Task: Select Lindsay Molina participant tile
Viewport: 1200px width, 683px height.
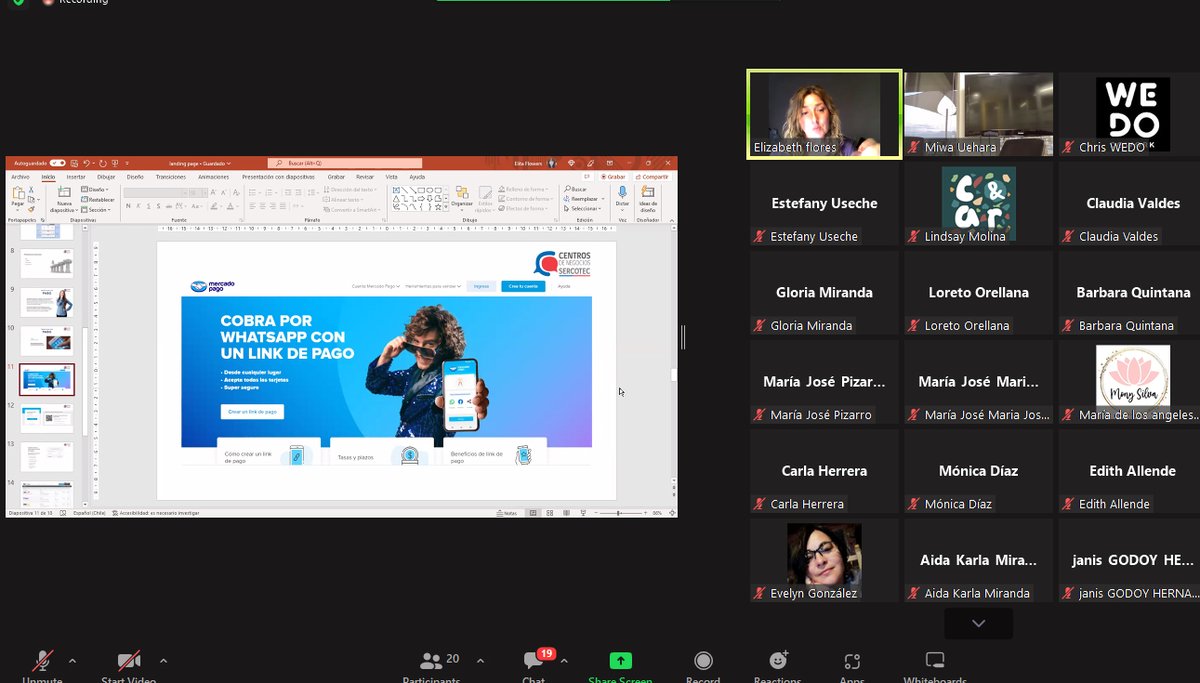Action: pos(978,203)
